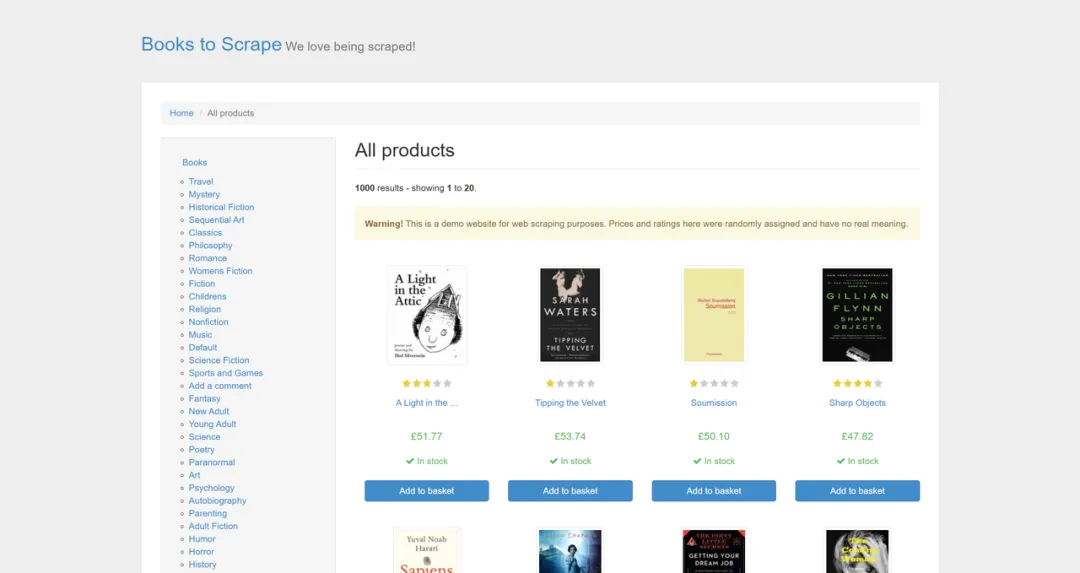Open A Light in the Attic cover
Image resolution: width=1080 pixels, height=573 pixels.
[426, 315]
